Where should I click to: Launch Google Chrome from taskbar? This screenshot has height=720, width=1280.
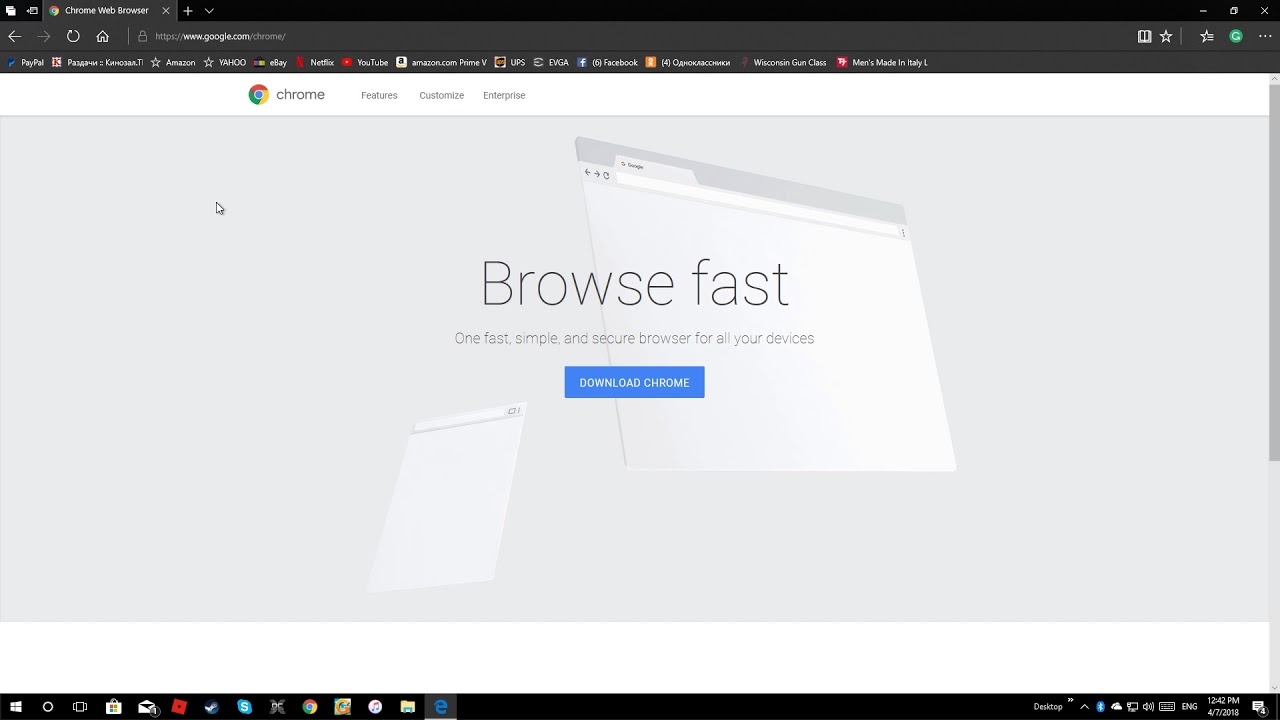[x=310, y=707]
